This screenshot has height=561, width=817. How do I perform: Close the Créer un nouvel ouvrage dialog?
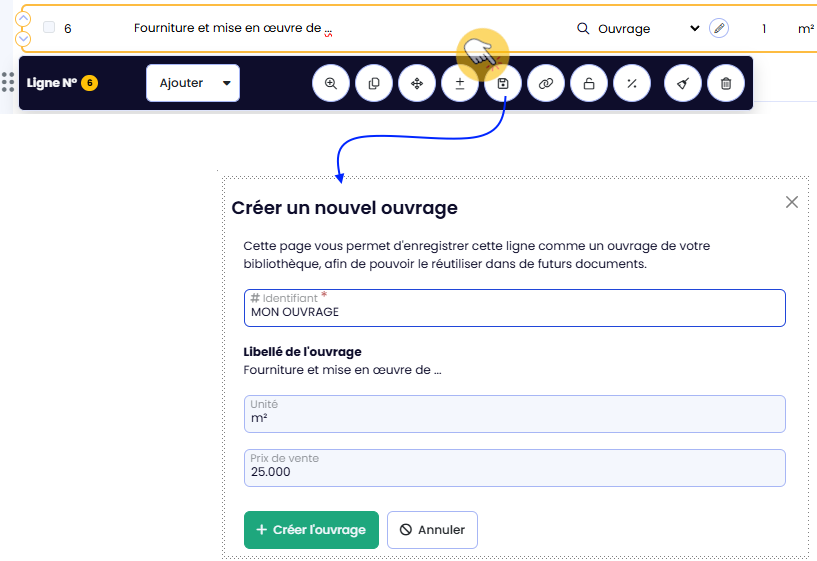click(x=792, y=202)
